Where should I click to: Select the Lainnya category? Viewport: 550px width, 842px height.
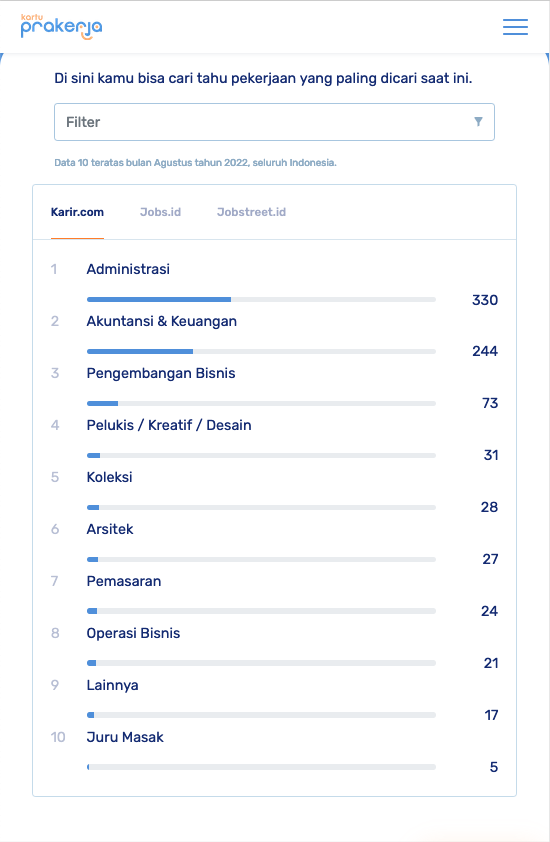point(112,685)
